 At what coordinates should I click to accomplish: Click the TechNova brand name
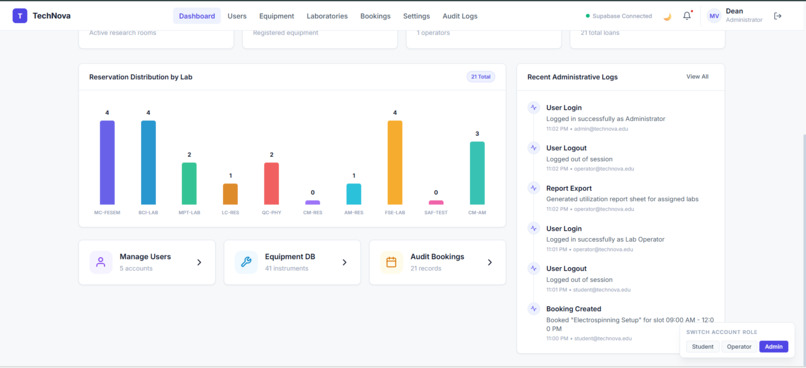point(51,16)
